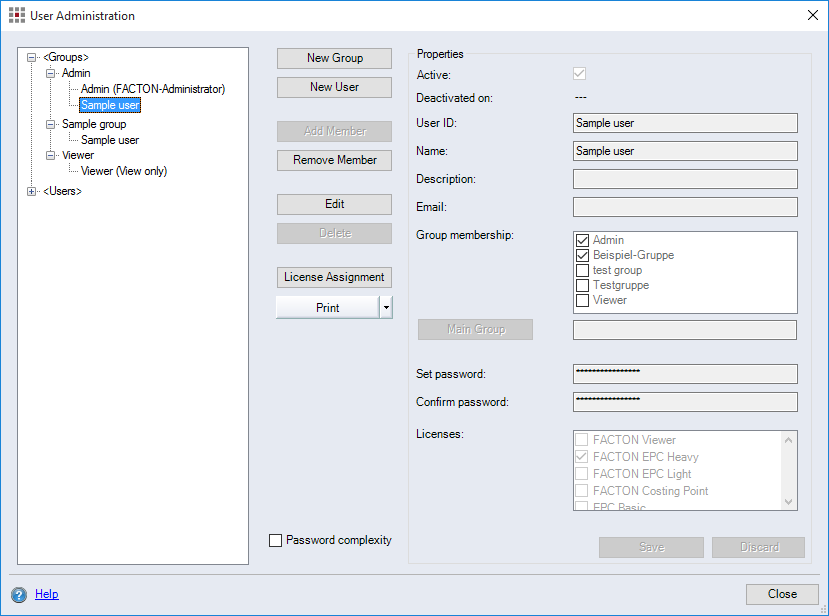The image size is (829, 616).
Task: Click the New Group button
Action: tap(333, 58)
